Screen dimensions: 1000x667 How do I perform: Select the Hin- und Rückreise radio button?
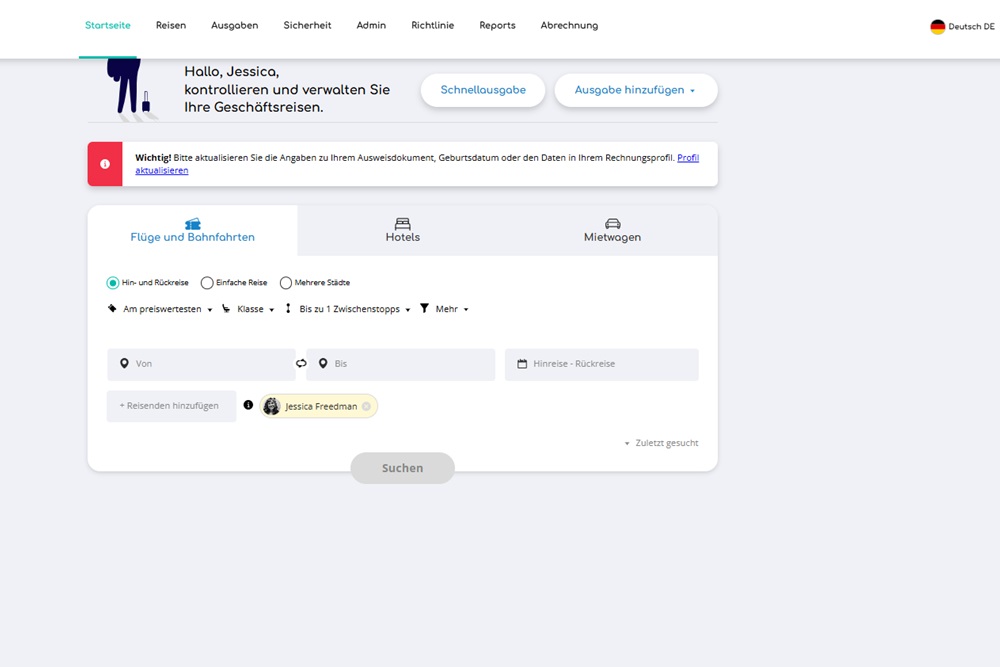[113, 283]
